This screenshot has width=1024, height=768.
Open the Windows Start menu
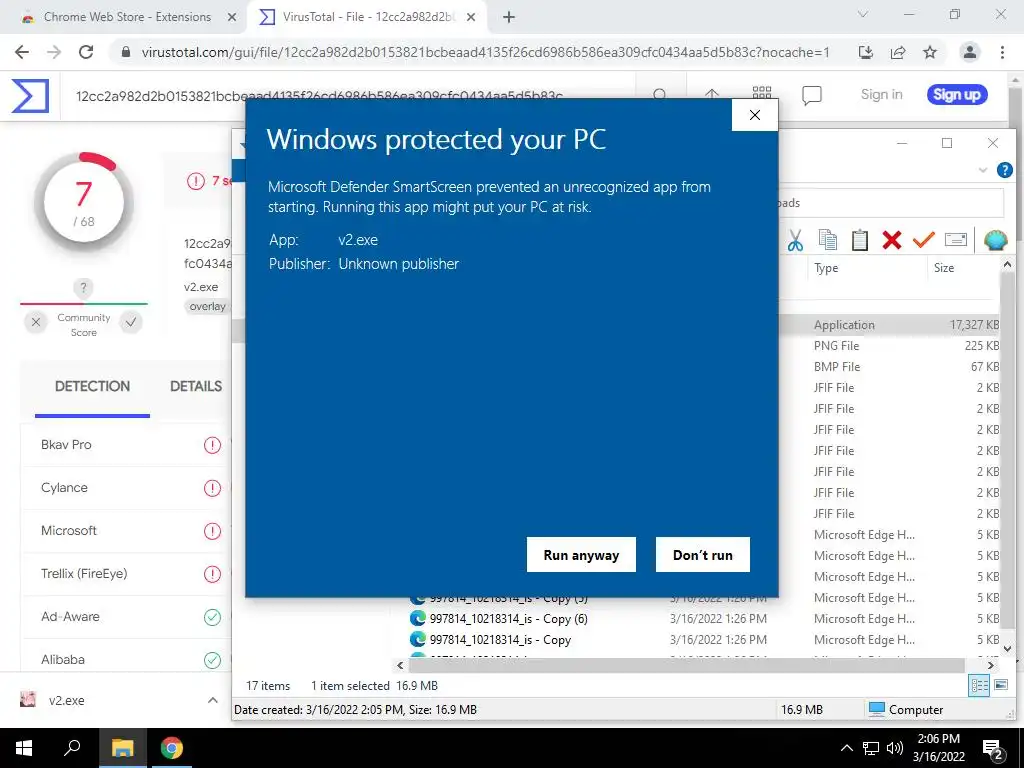(24, 748)
